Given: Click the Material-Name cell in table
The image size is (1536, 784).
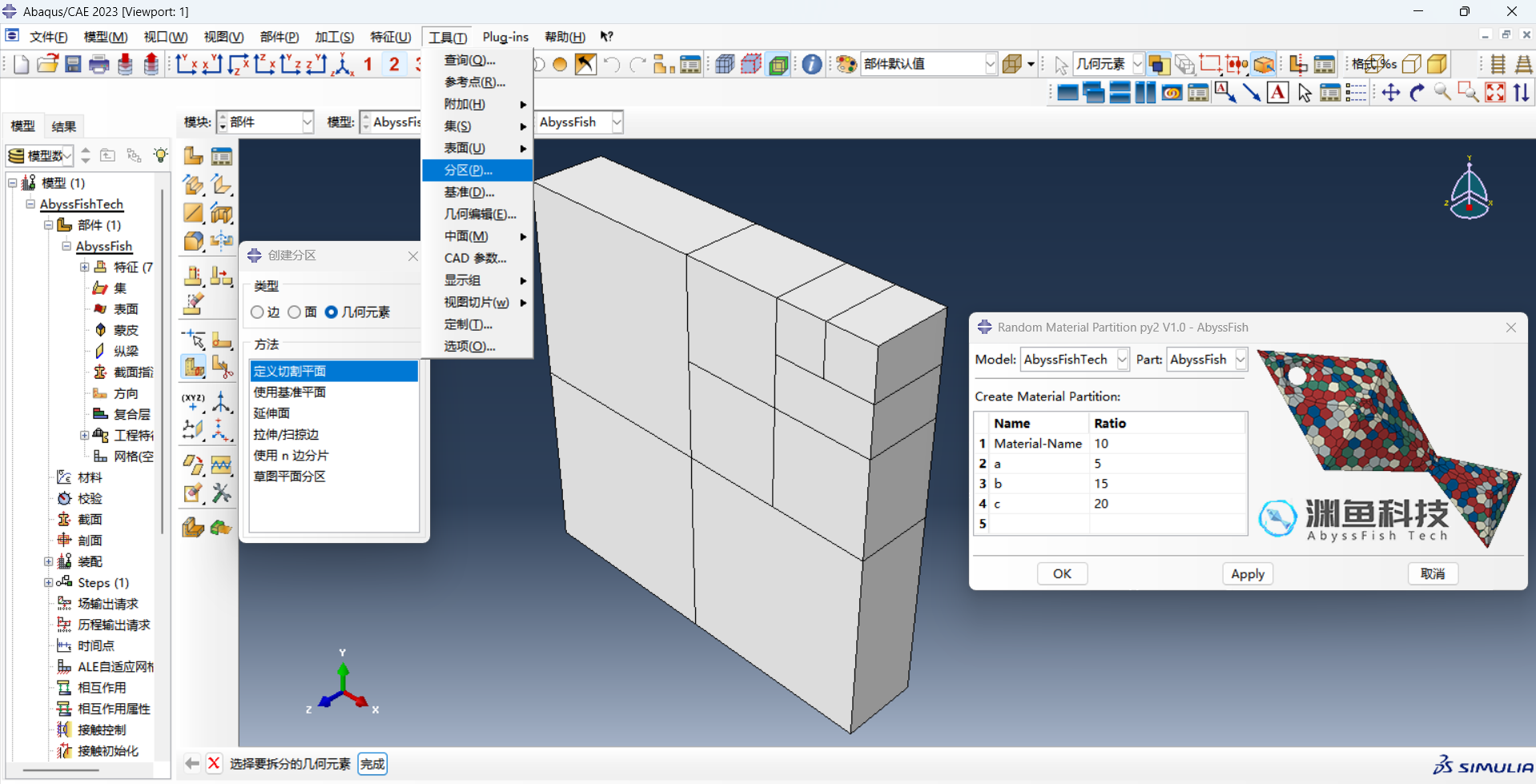Looking at the screenshot, I should point(1038,444).
